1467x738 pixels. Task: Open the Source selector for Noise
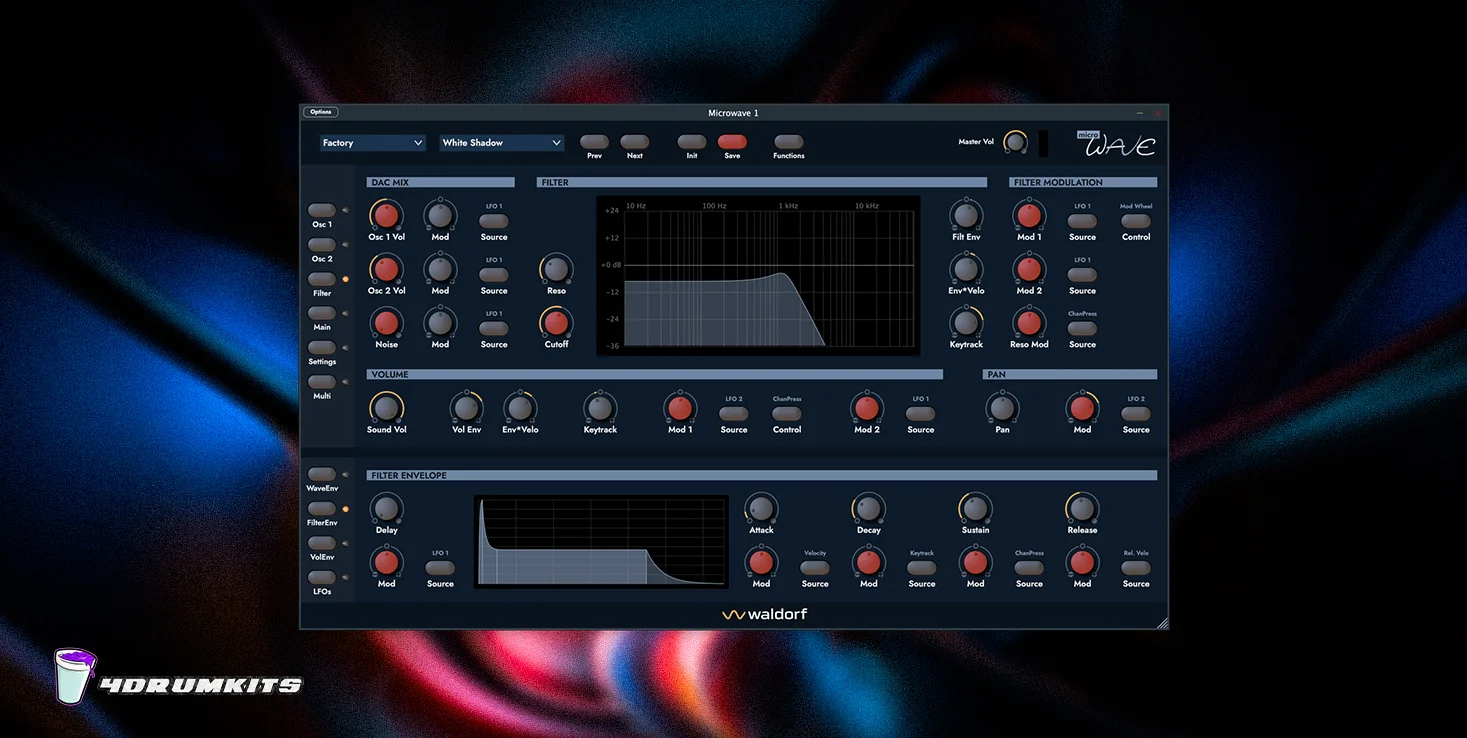click(494, 329)
